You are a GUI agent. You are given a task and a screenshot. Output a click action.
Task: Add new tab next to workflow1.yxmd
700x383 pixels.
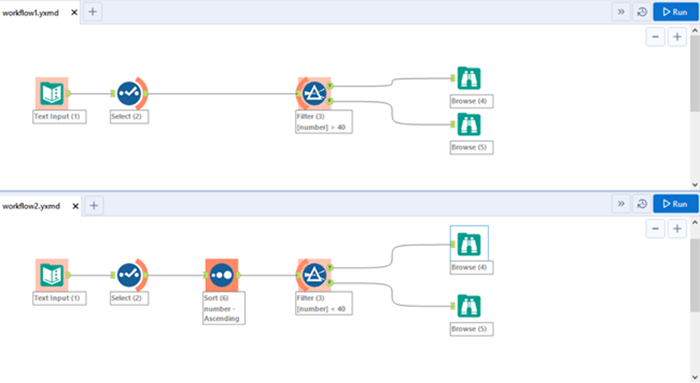pyautogui.click(x=92, y=12)
